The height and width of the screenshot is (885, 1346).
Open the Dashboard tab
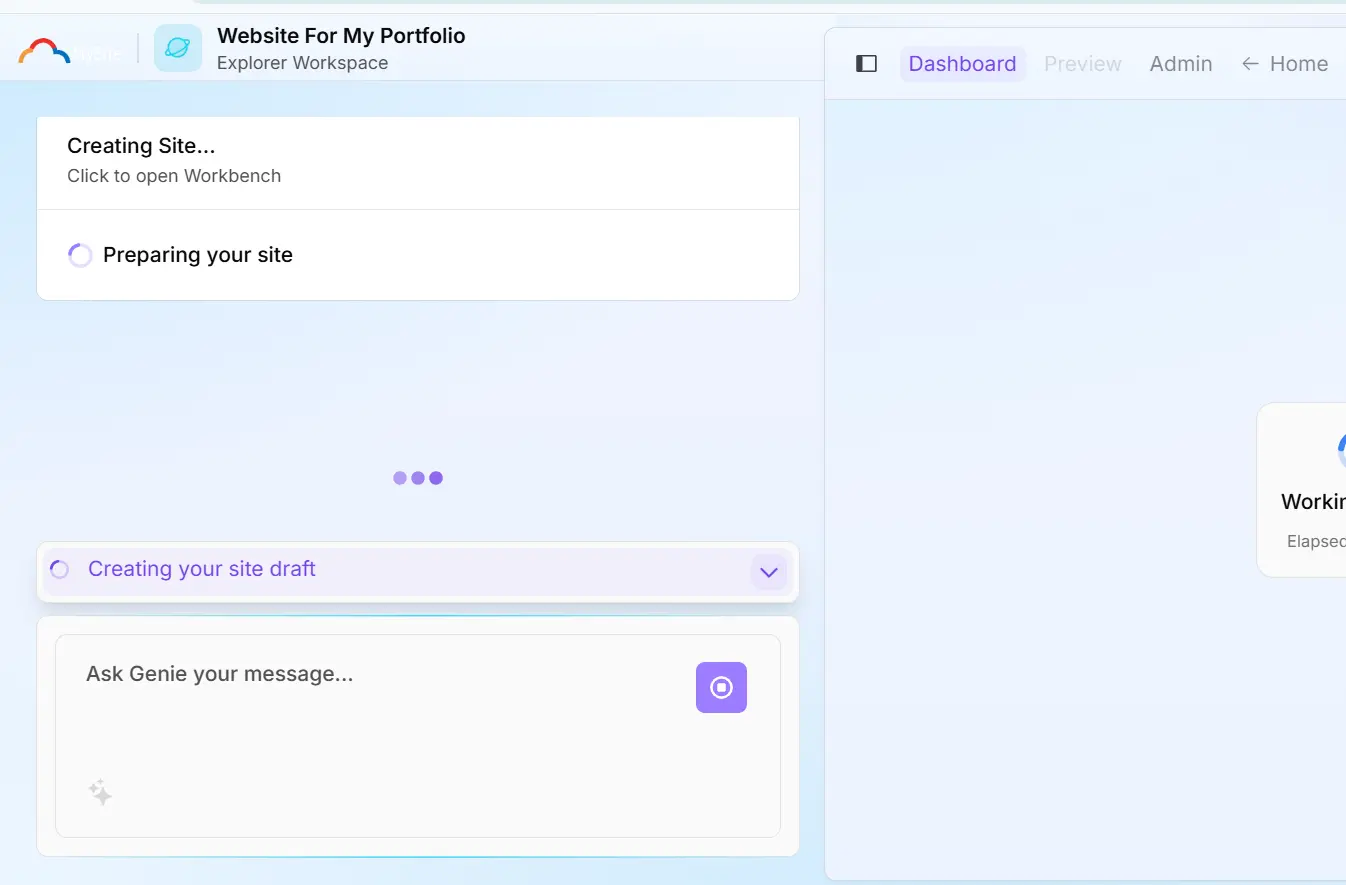click(x=962, y=64)
